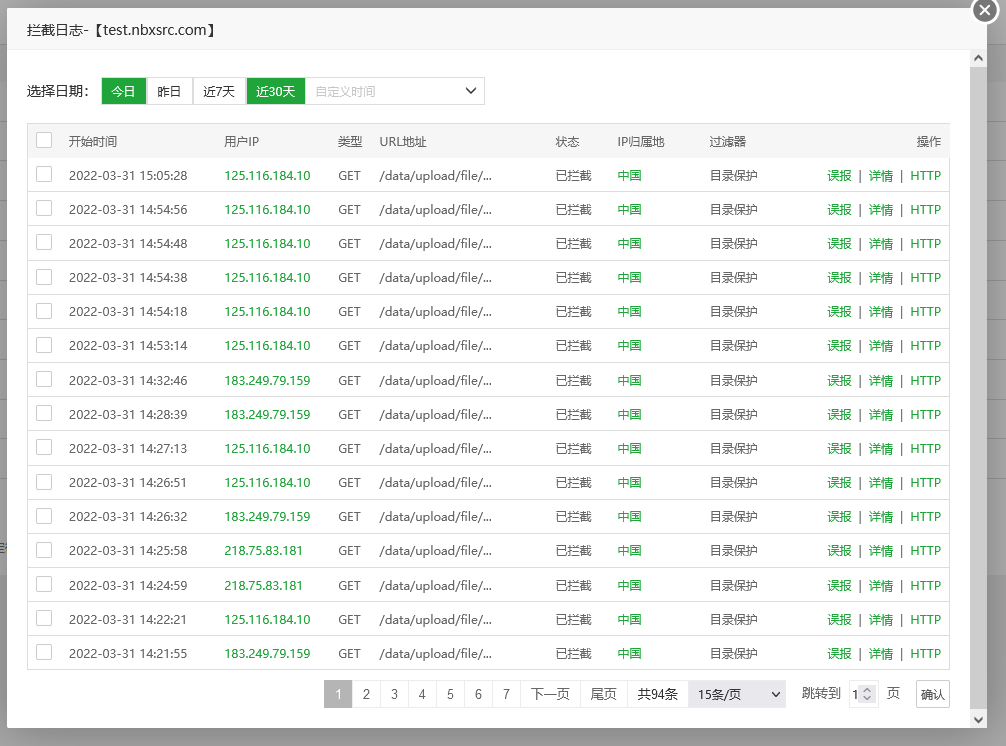
Task: Click the URL /data/upload/file/... in 14:54:18 row
Action: click(x=436, y=312)
